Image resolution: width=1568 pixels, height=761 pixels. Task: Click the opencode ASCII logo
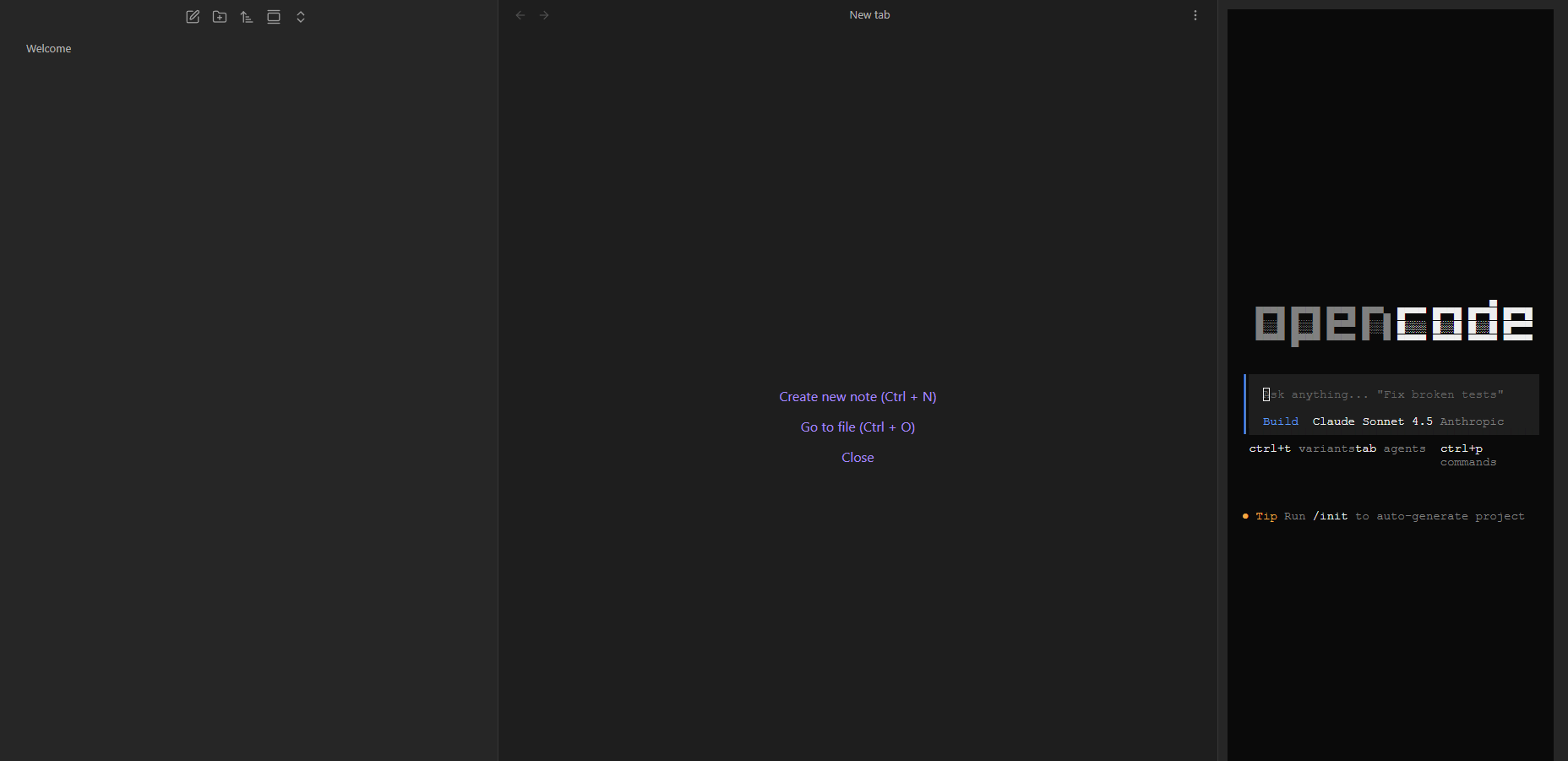(1393, 323)
